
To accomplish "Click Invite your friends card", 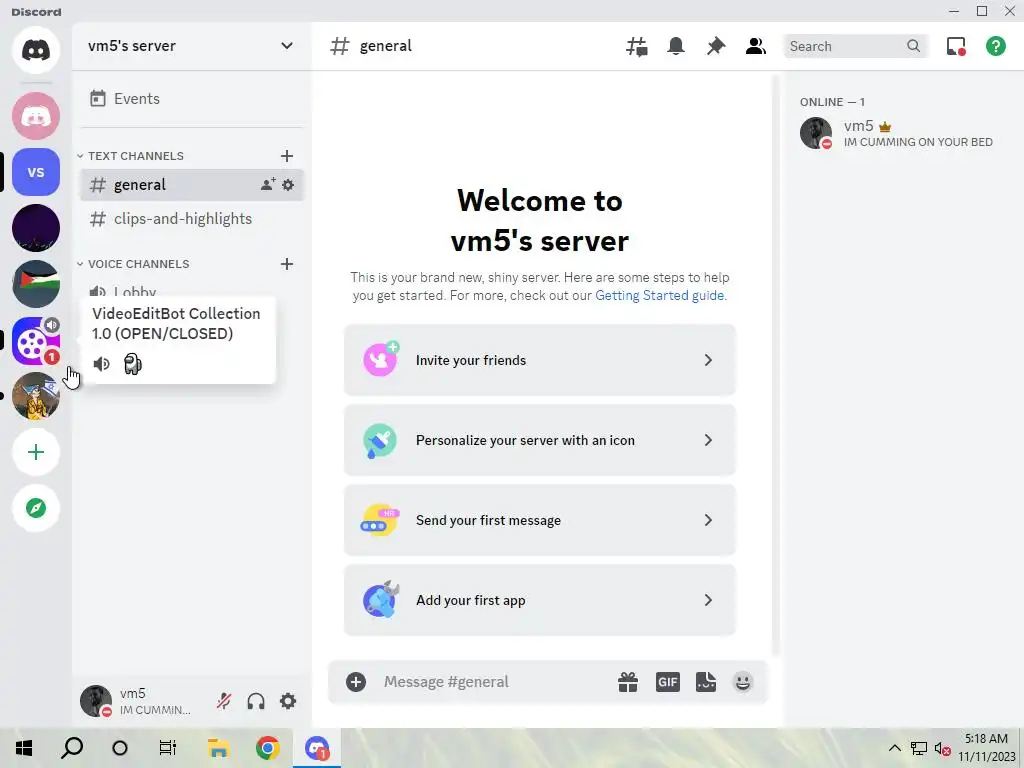I will [x=539, y=360].
